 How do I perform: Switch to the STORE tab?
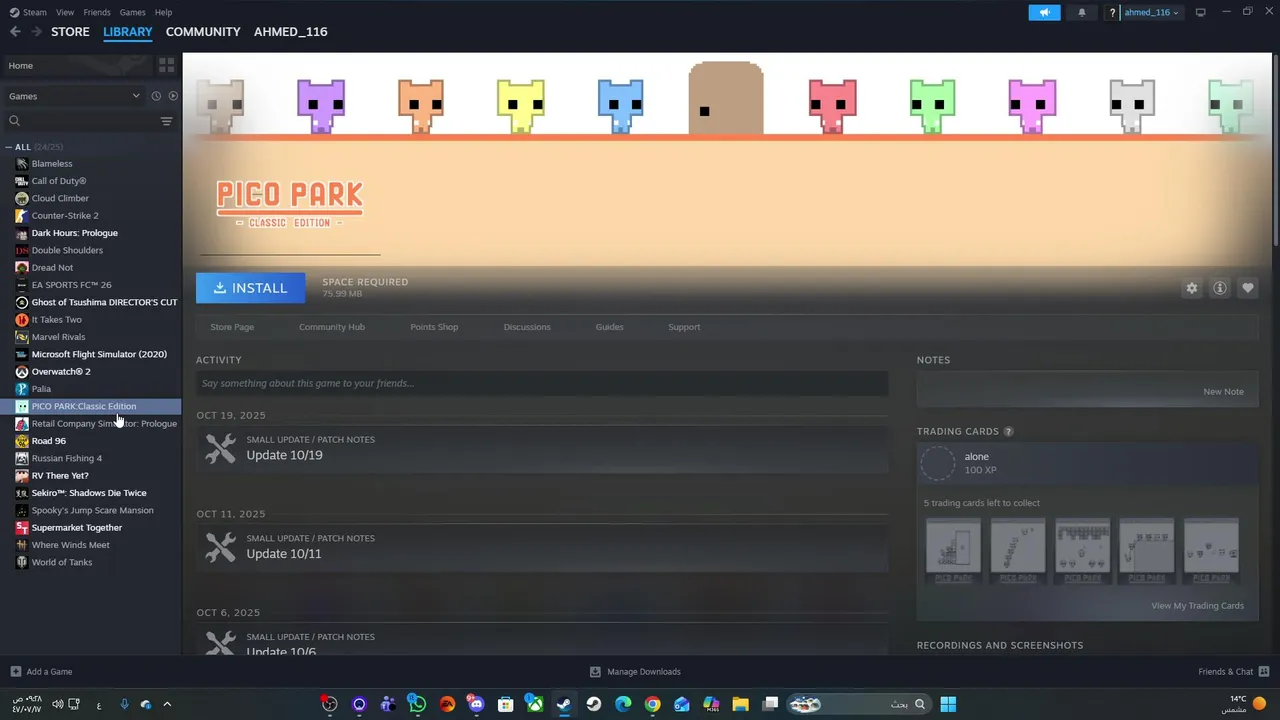(70, 32)
